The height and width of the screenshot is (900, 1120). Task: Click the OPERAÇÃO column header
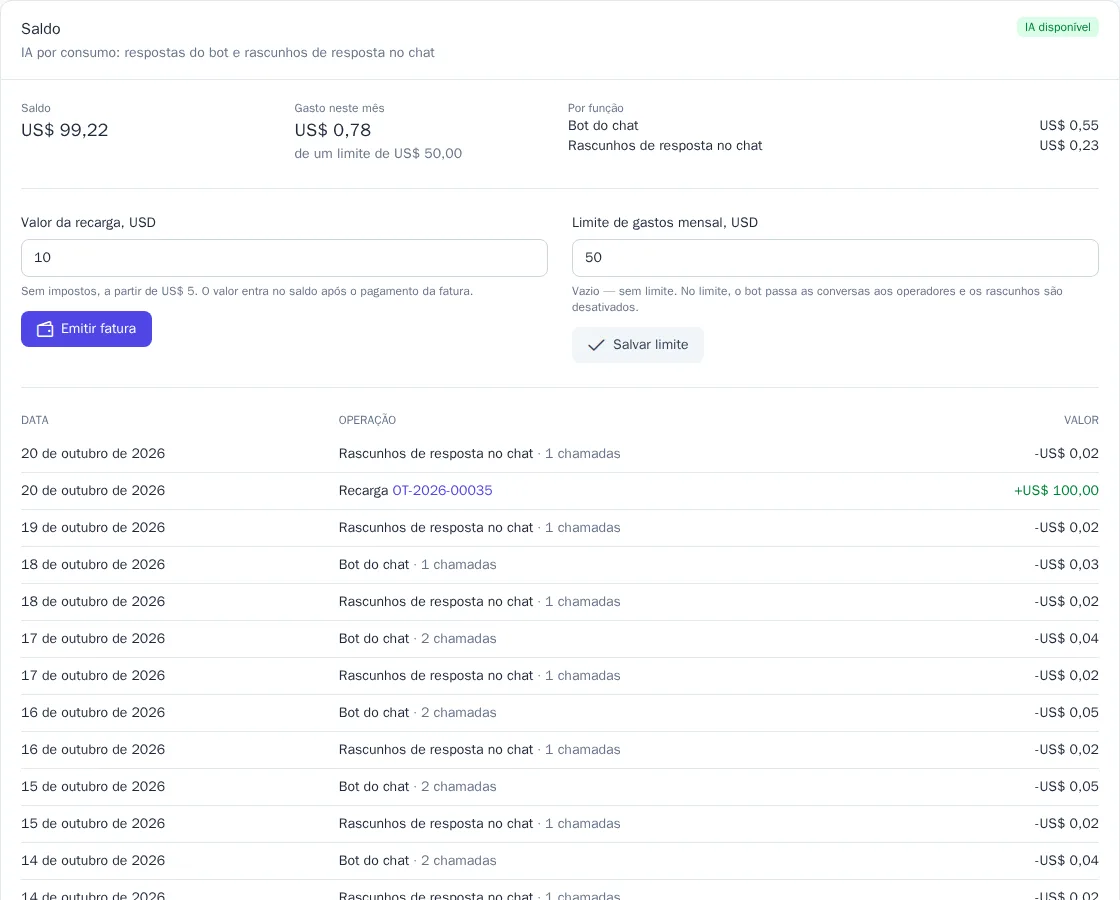pyautogui.click(x=367, y=420)
